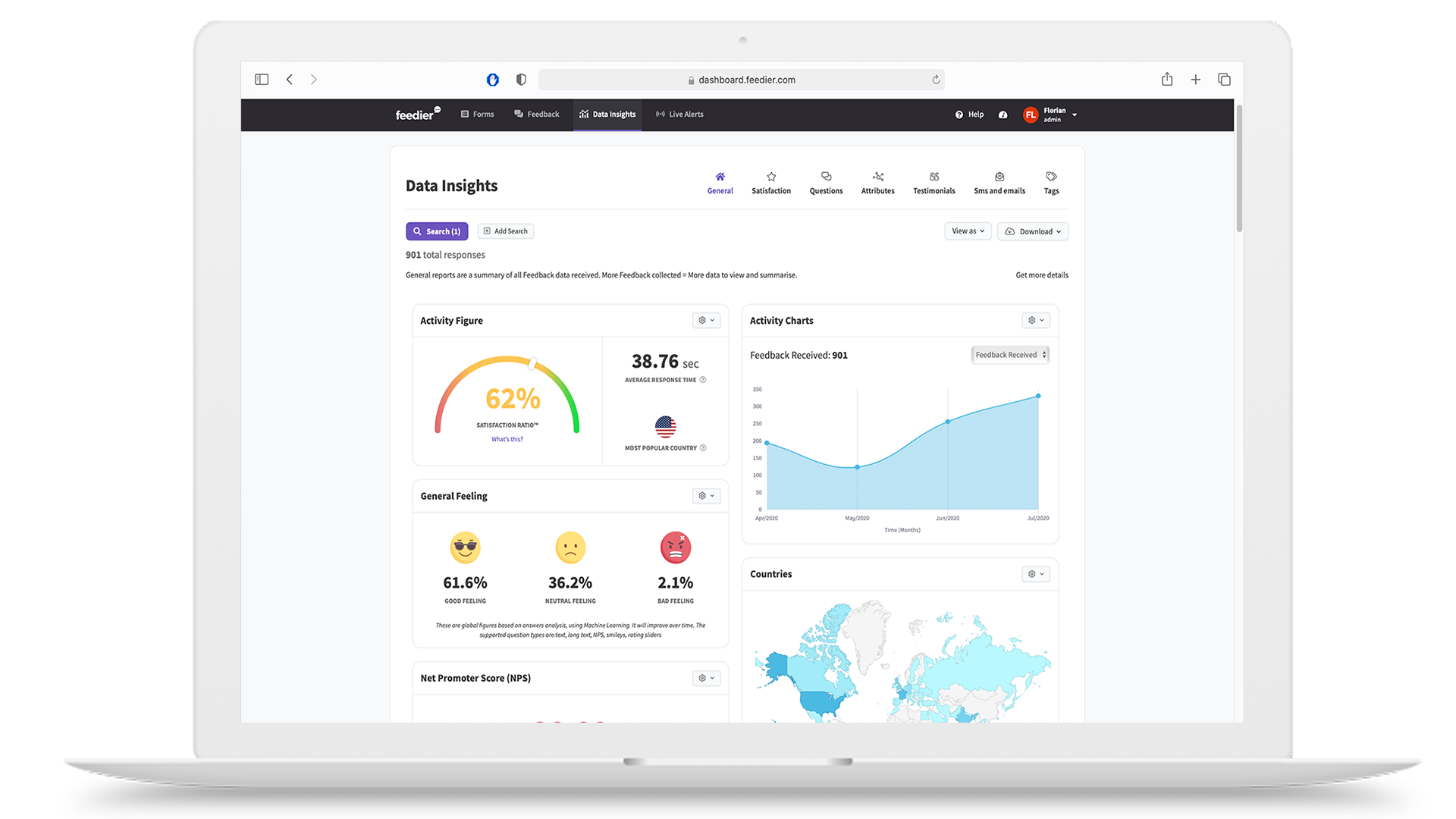Open the Feedback Received chart selector
Viewport: 1456px width, 819px height.
click(x=1010, y=355)
